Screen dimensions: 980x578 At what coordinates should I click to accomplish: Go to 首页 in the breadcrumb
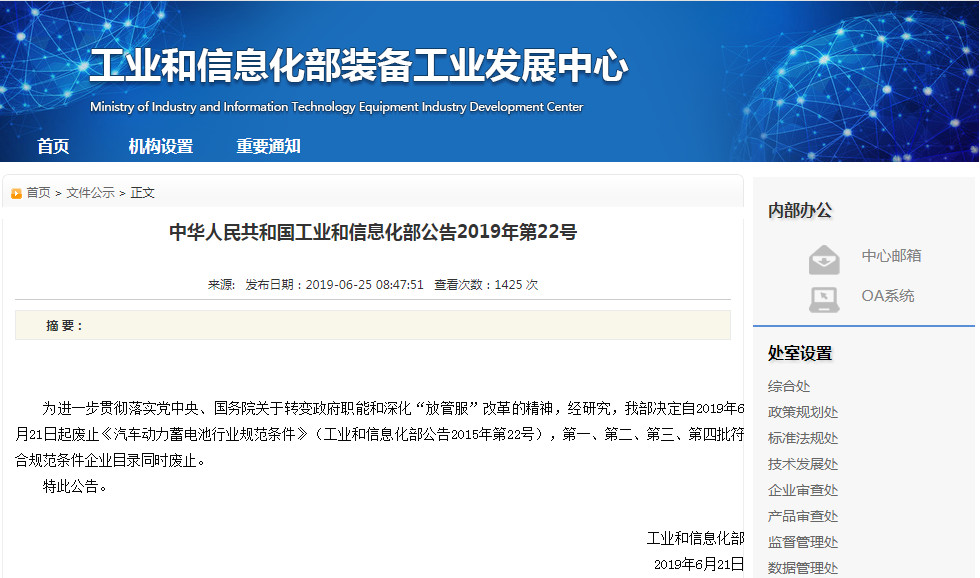pyautogui.click(x=38, y=192)
